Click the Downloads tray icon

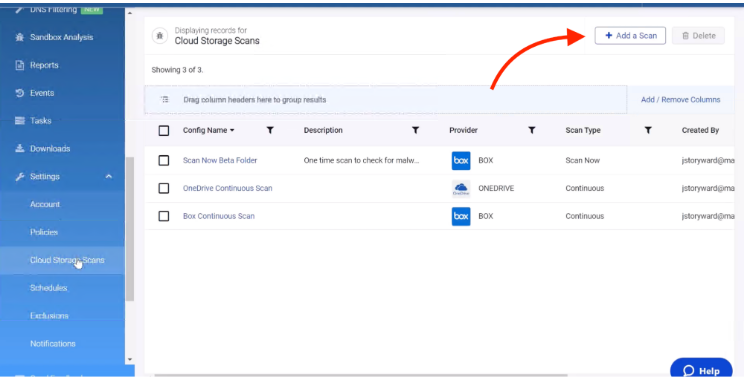point(19,148)
